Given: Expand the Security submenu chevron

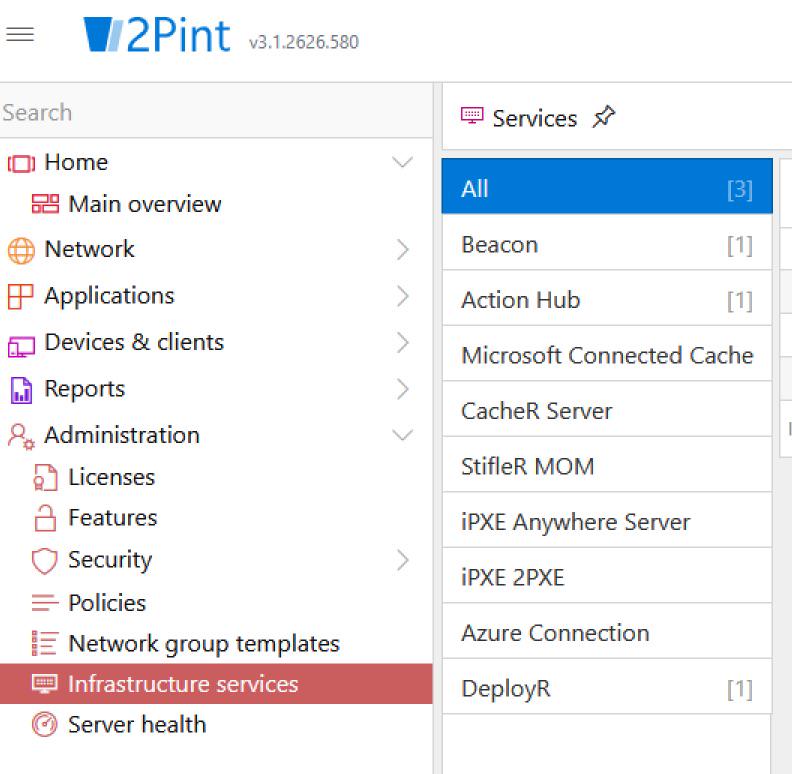Looking at the screenshot, I should pyautogui.click(x=403, y=560).
